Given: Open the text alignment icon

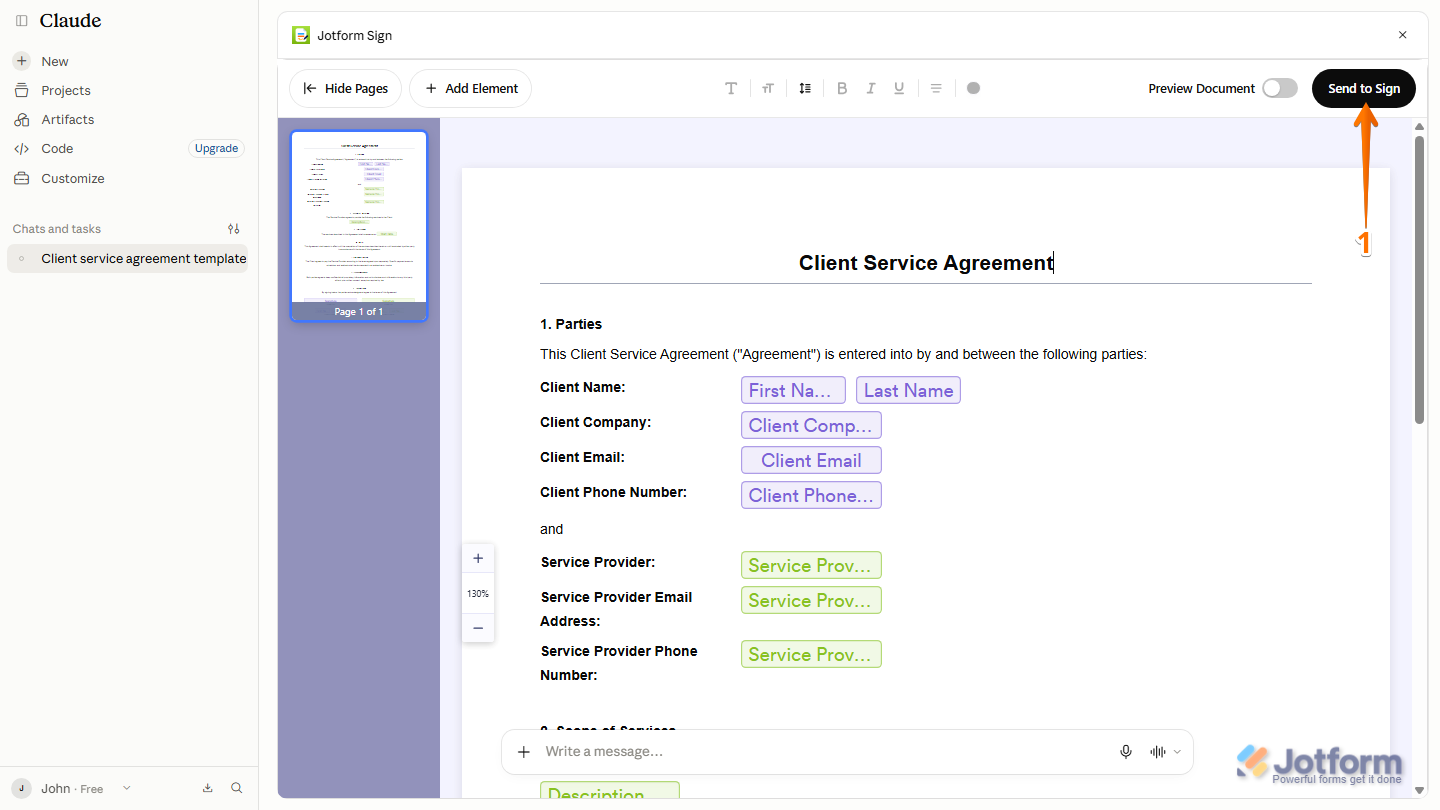Looking at the screenshot, I should click(936, 88).
